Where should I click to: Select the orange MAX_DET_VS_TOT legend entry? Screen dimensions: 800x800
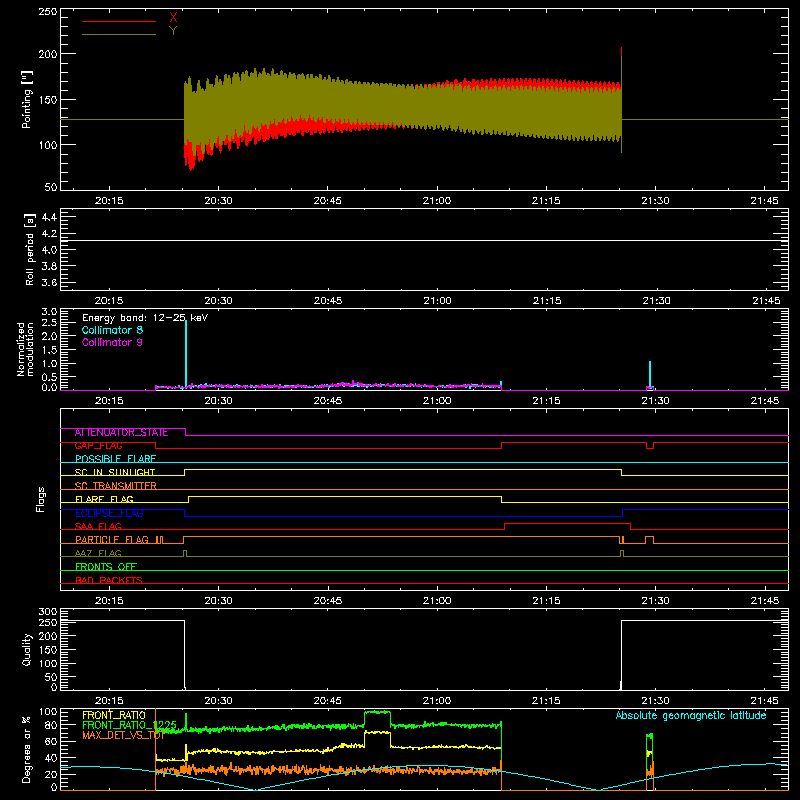coord(123,735)
